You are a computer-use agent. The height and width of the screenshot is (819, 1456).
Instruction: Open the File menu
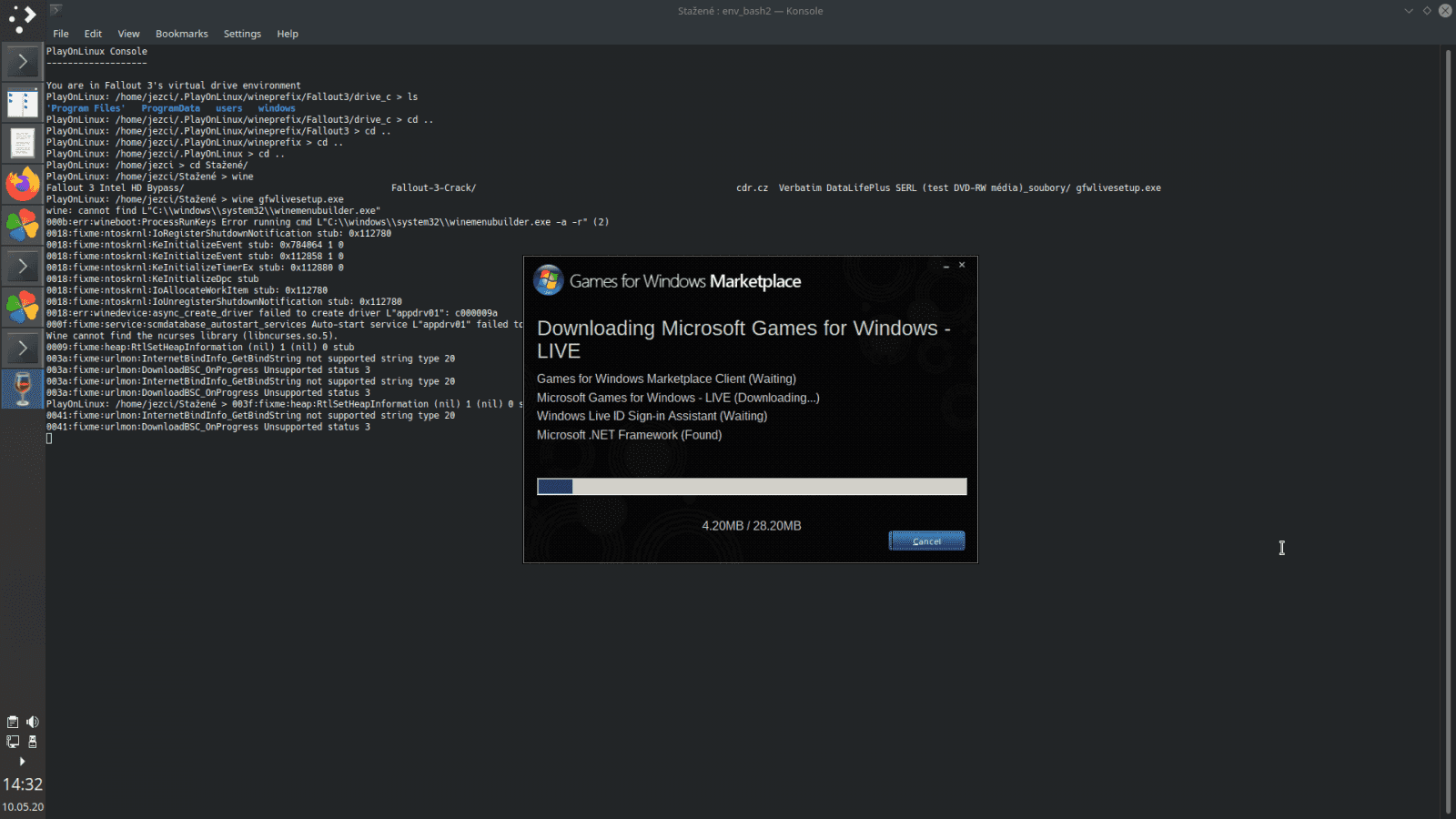pos(60,34)
